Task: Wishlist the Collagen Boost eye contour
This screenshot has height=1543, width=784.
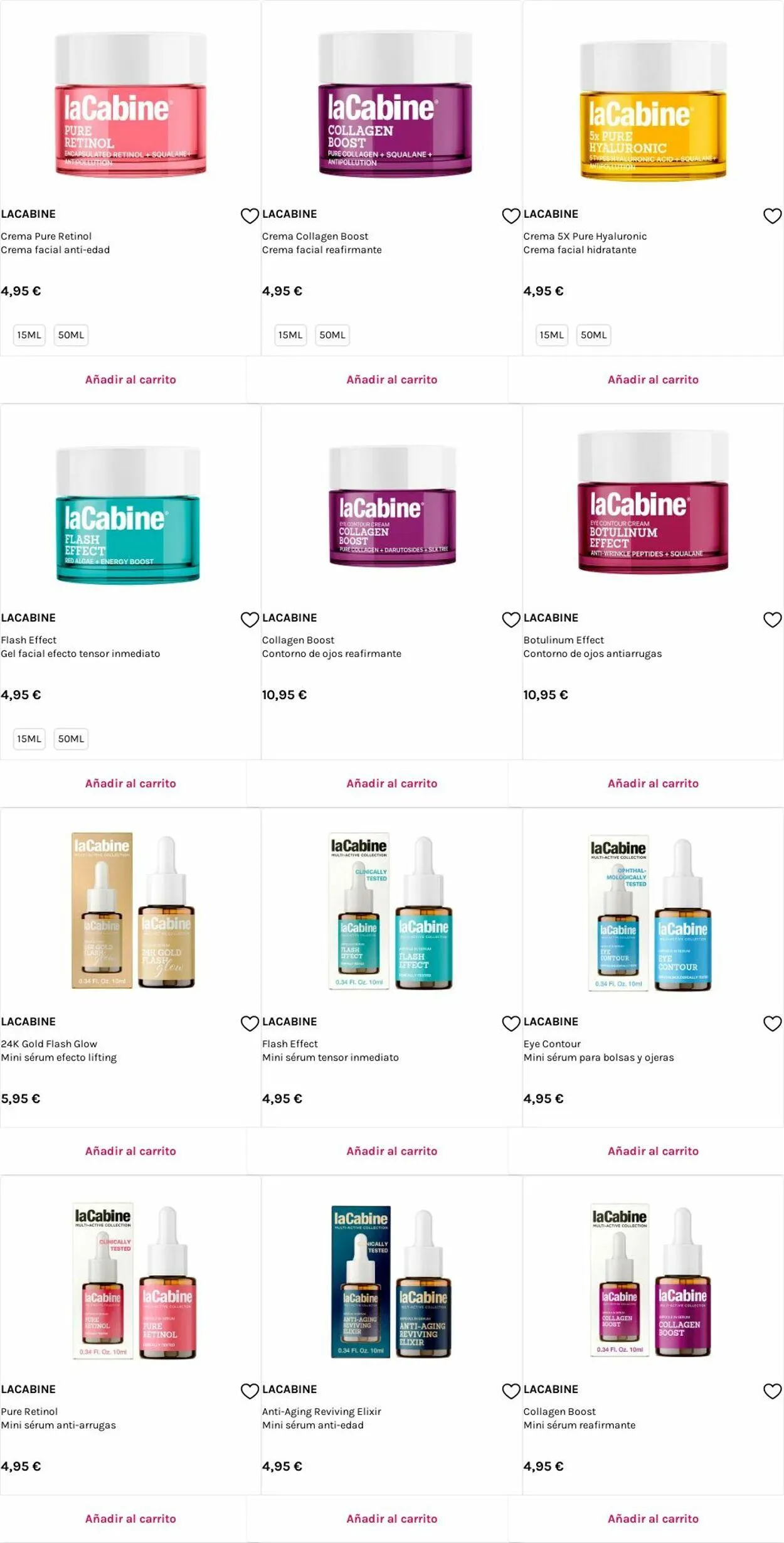Action: [x=511, y=619]
